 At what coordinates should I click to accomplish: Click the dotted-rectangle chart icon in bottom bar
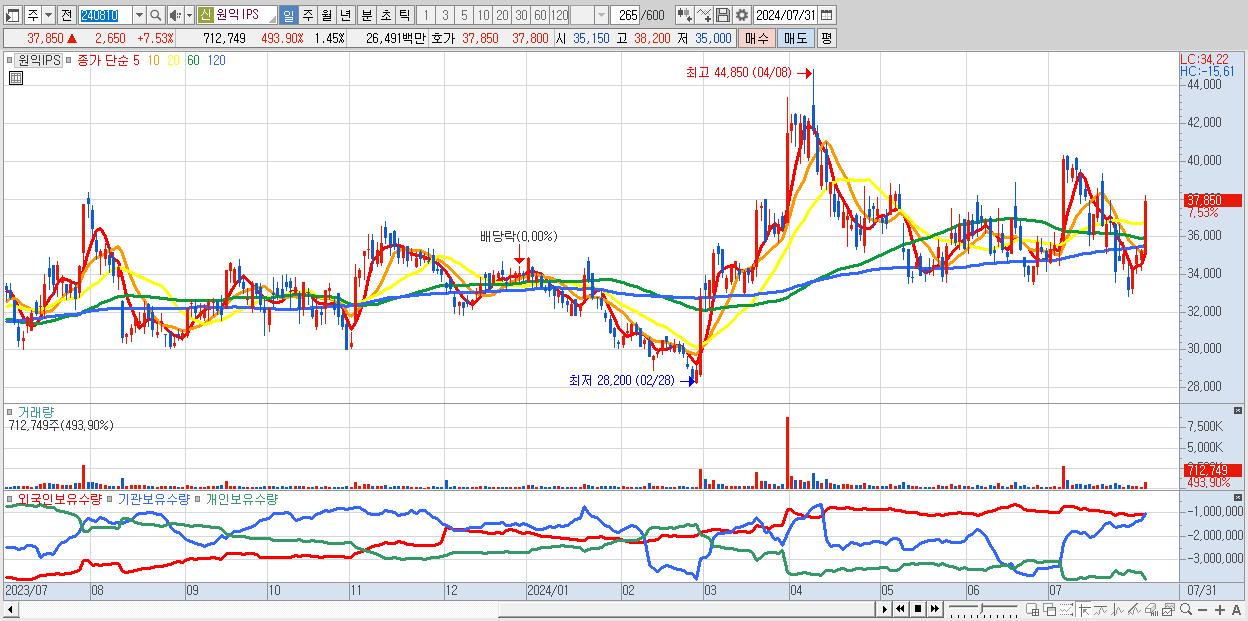pos(1066,609)
